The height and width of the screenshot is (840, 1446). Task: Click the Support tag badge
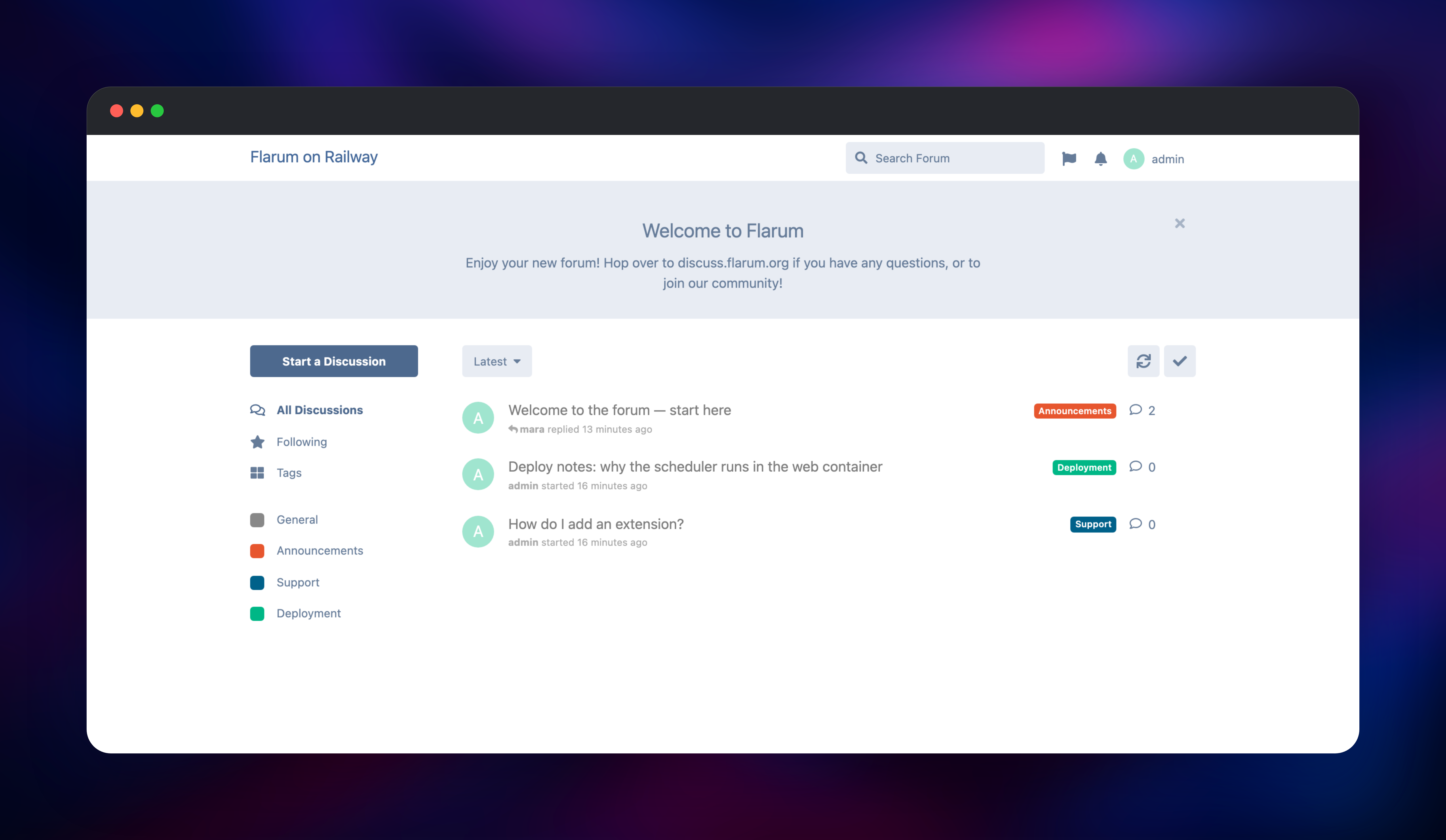click(x=1093, y=524)
